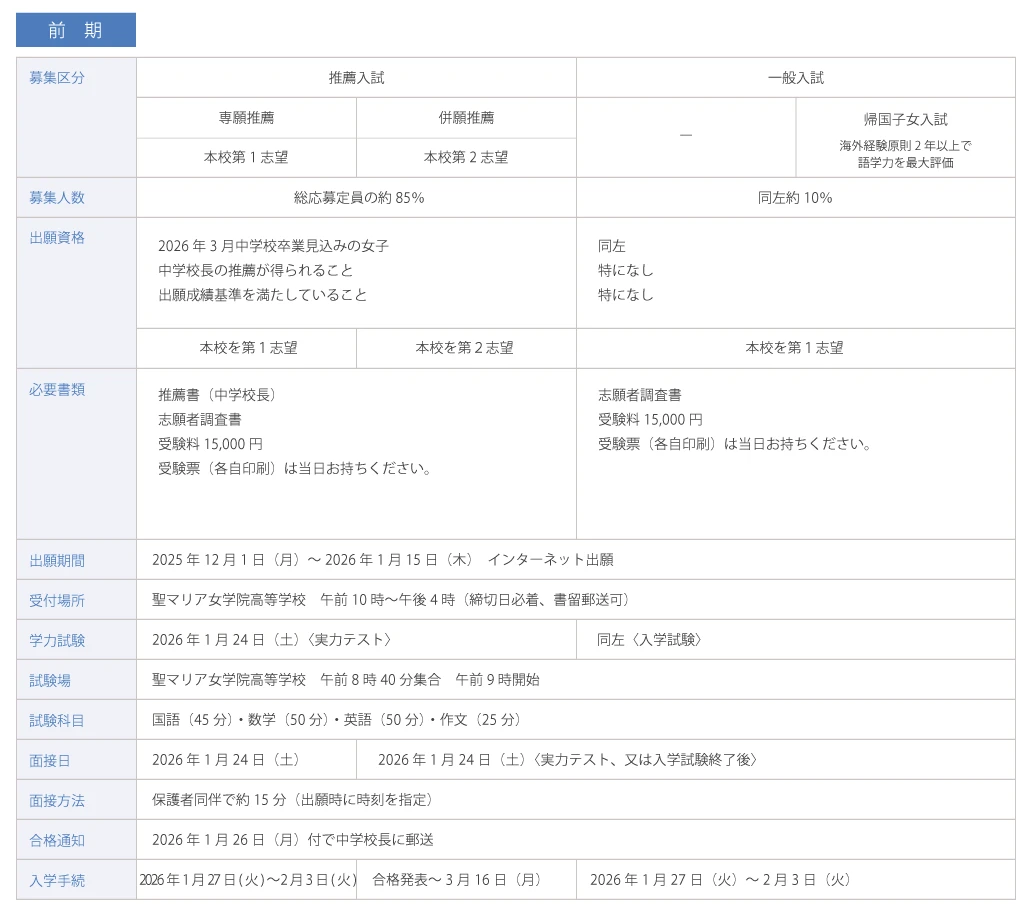
Task: Click the 〈実力テスト〉 exam date cell
Action: click(x=272, y=640)
